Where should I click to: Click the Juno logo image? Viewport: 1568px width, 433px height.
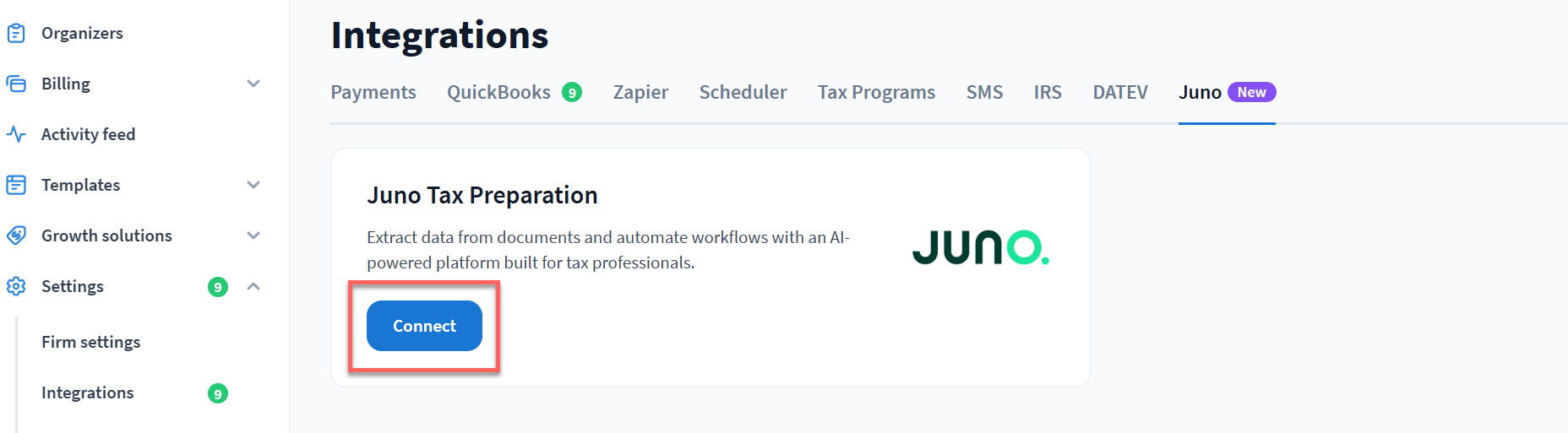pyautogui.click(x=980, y=247)
